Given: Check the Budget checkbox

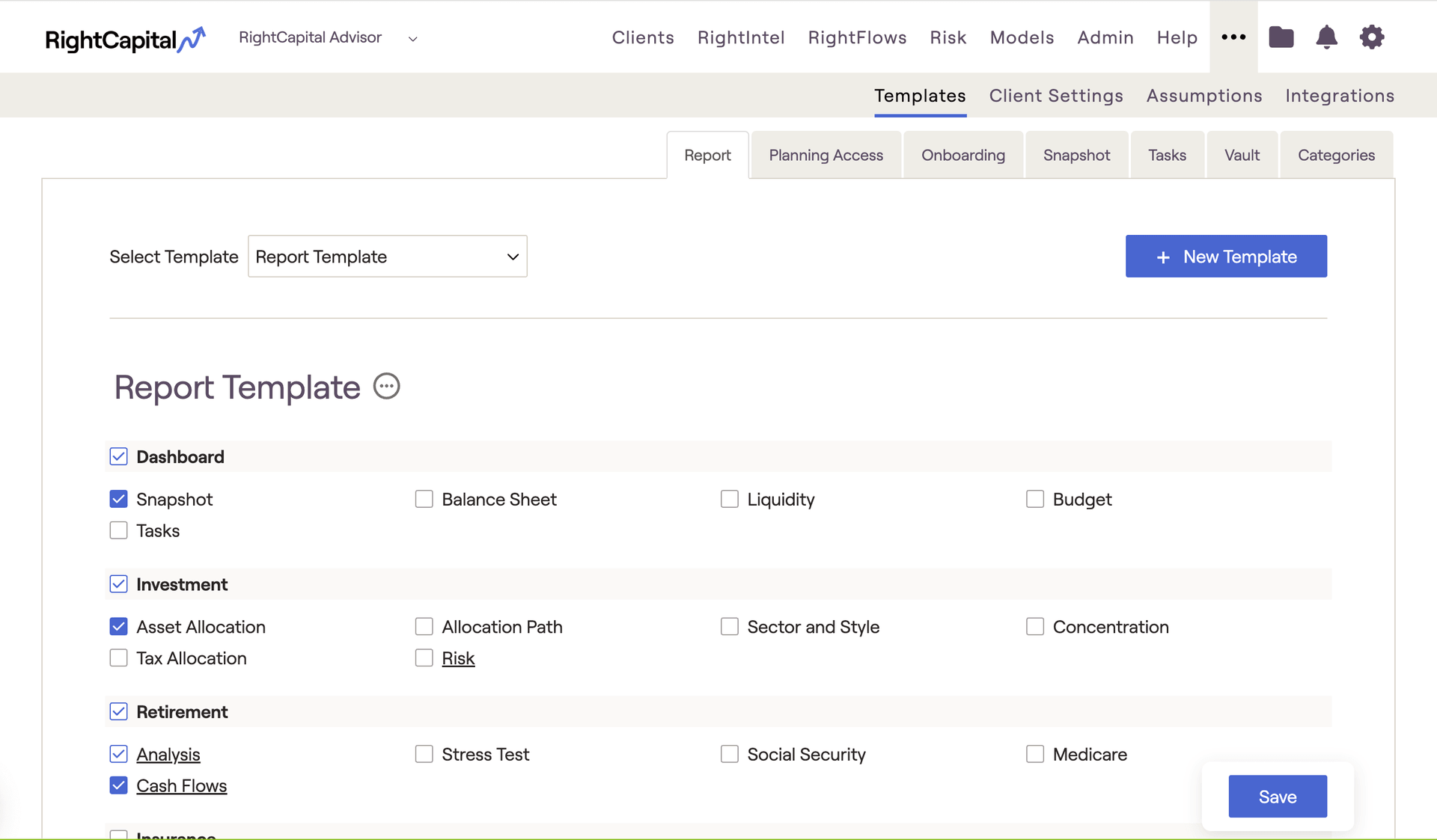Looking at the screenshot, I should coord(1034,499).
